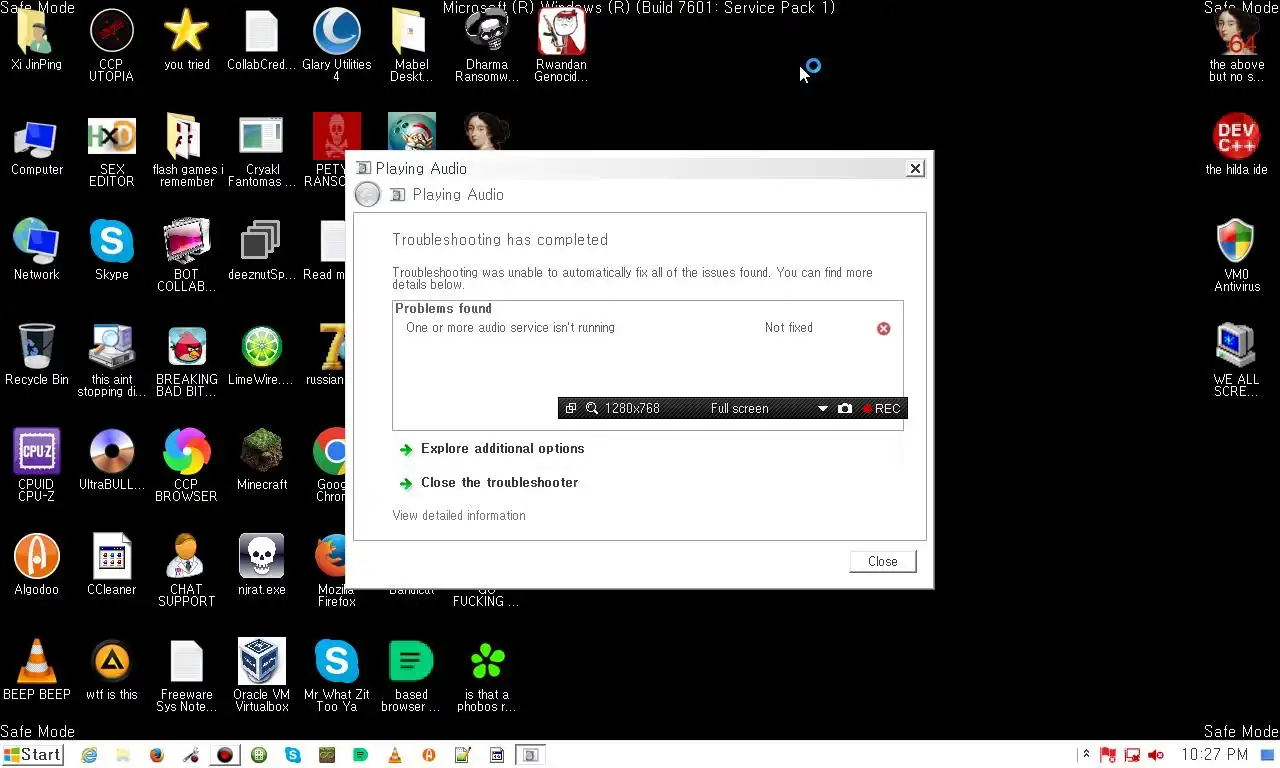Launch CCP BROWSER shortcut

(187, 466)
